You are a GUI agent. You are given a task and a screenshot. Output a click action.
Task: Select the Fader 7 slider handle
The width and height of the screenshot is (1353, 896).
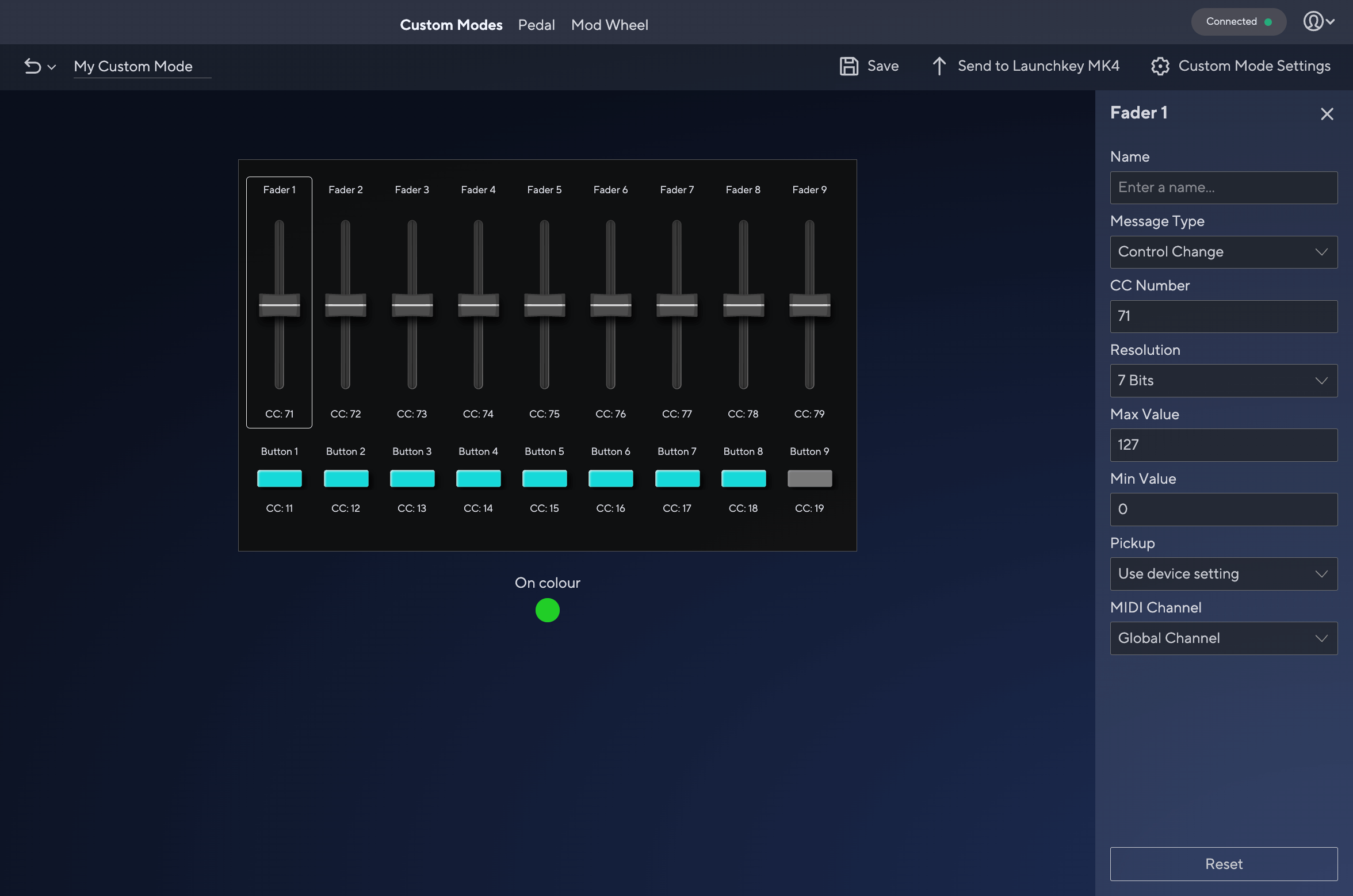click(x=677, y=305)
